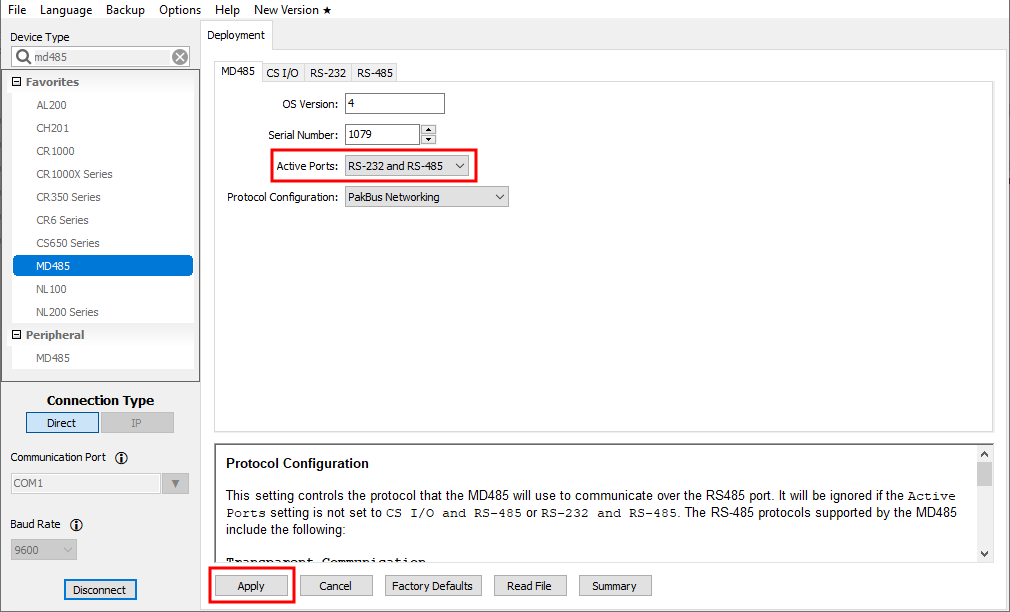Open the Communication Port dropdown arrow
Screen dimensions: 1010x612
tap(175, 484)
